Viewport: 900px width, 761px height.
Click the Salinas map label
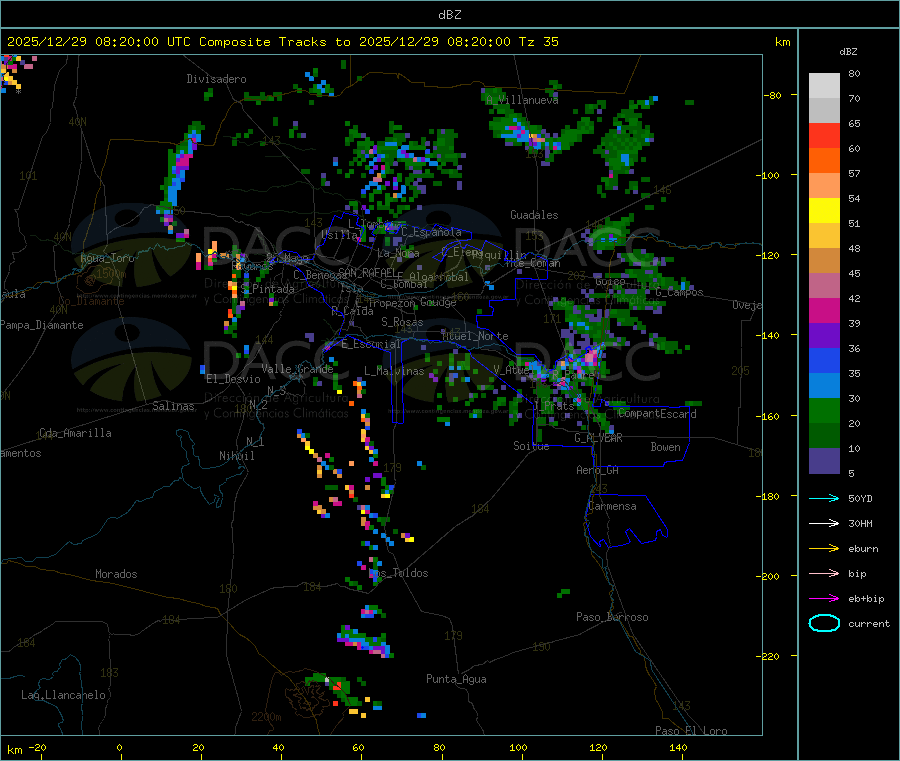[x=173, y=406]
